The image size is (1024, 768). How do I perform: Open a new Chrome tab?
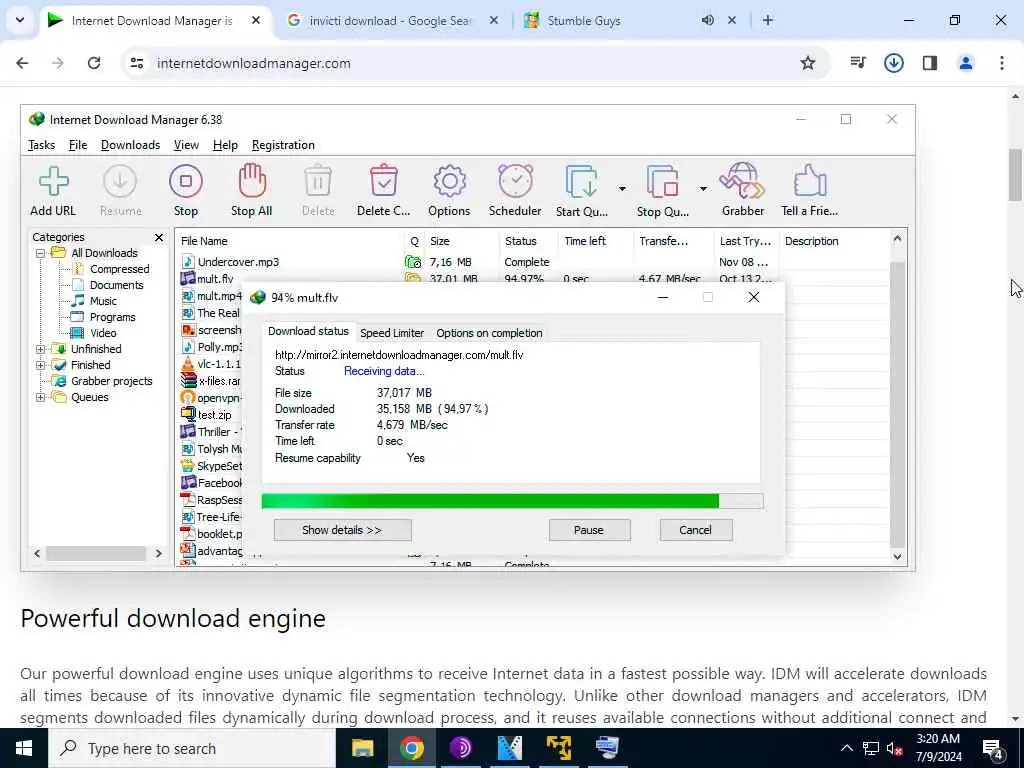click(x=768, y=20)
